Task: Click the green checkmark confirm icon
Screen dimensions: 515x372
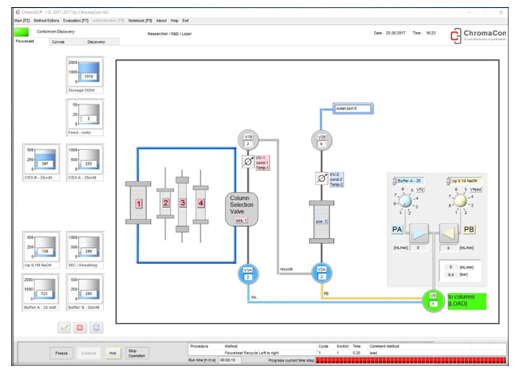Action: pos(64,328)
